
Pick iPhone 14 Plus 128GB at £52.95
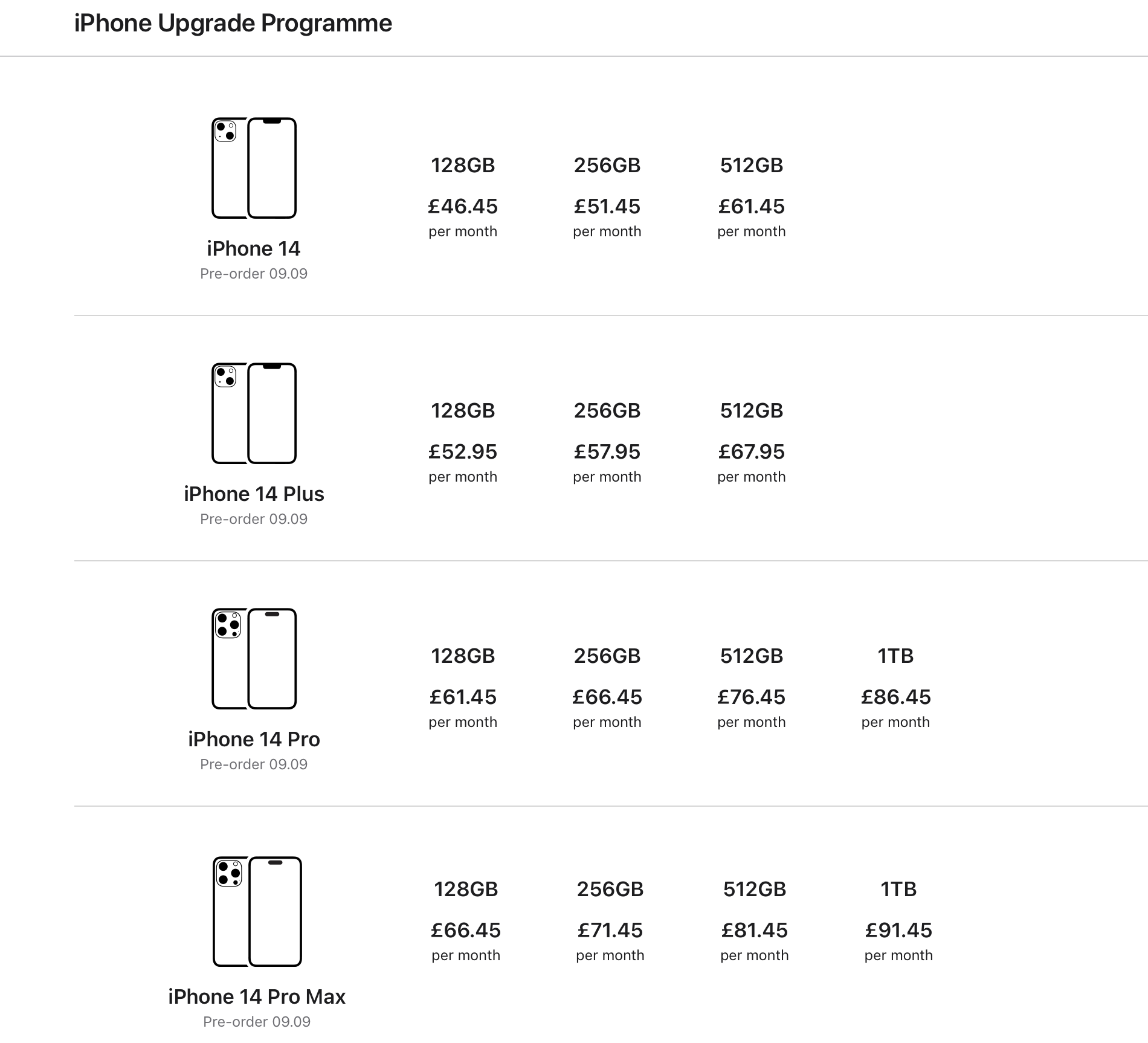(463, 442)
